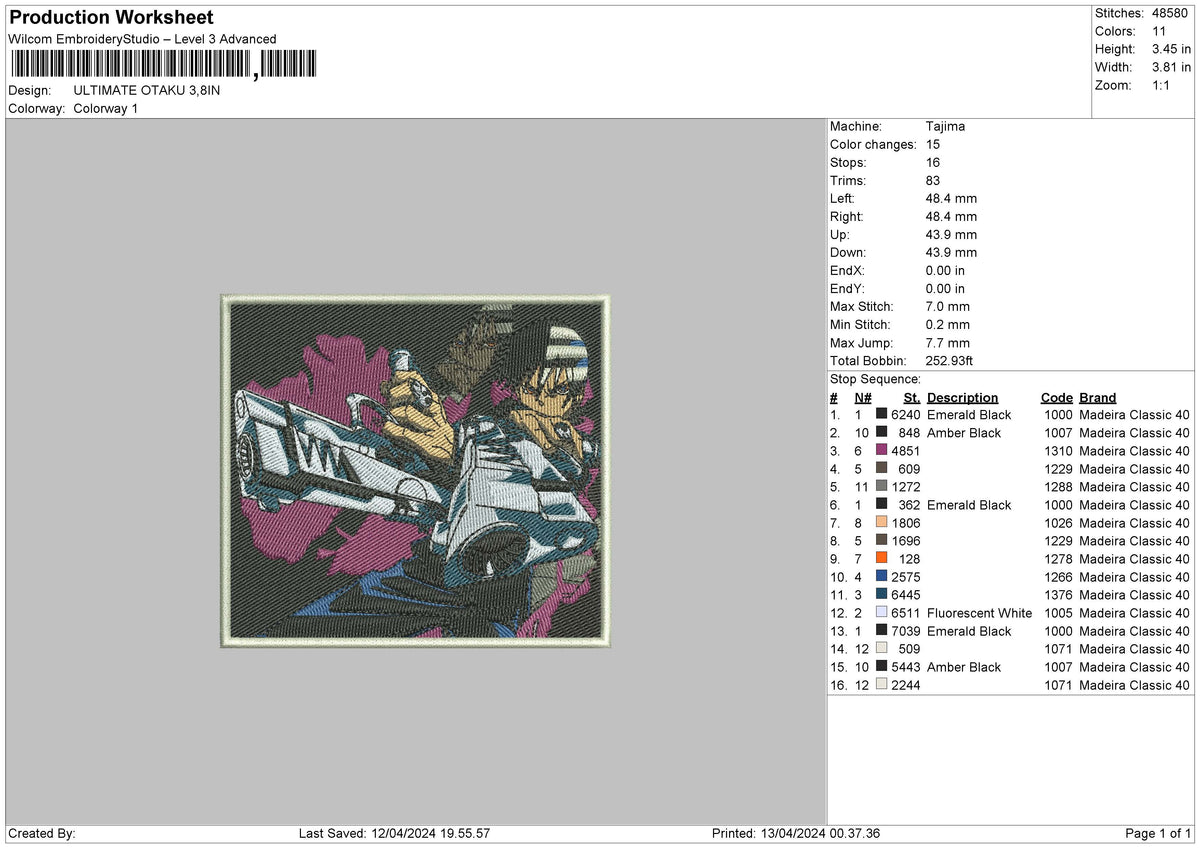Select the Emerald Black description in stop 6

click(x=969, y=505)
